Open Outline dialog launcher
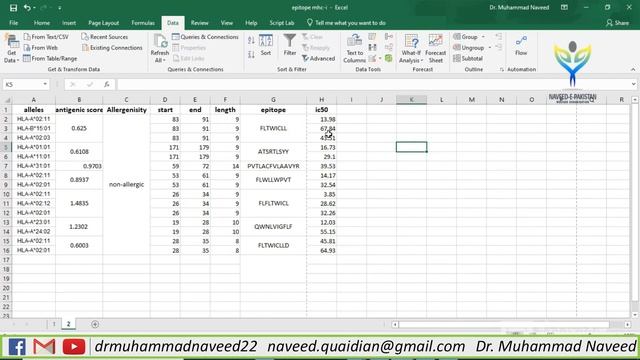Image resolution: width=640 pixels, height=360 pixels. coord(502,70)
